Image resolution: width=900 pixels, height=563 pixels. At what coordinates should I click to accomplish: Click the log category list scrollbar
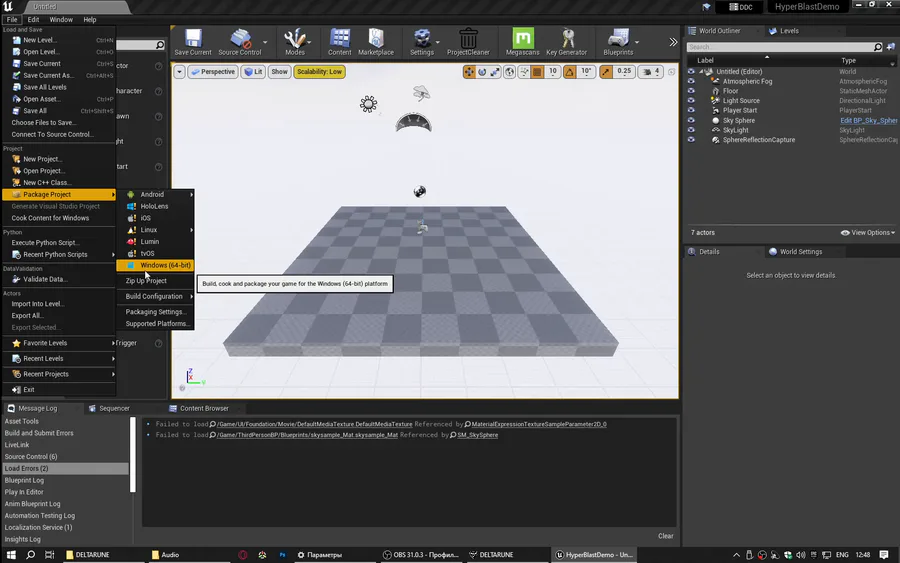coord(133,455)
